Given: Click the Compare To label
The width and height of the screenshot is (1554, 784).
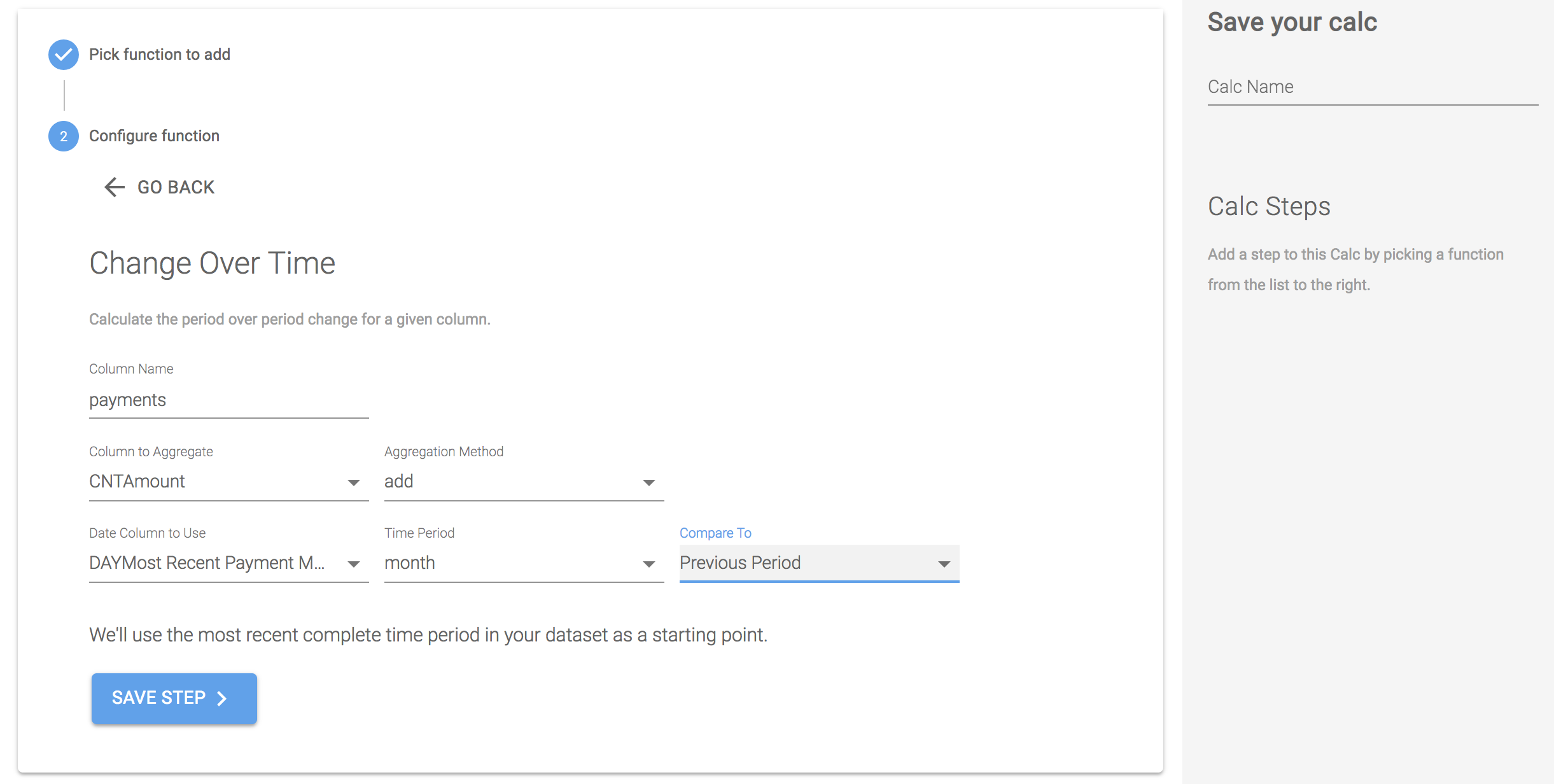Looking at the screenshot, I should click(715, 533).
